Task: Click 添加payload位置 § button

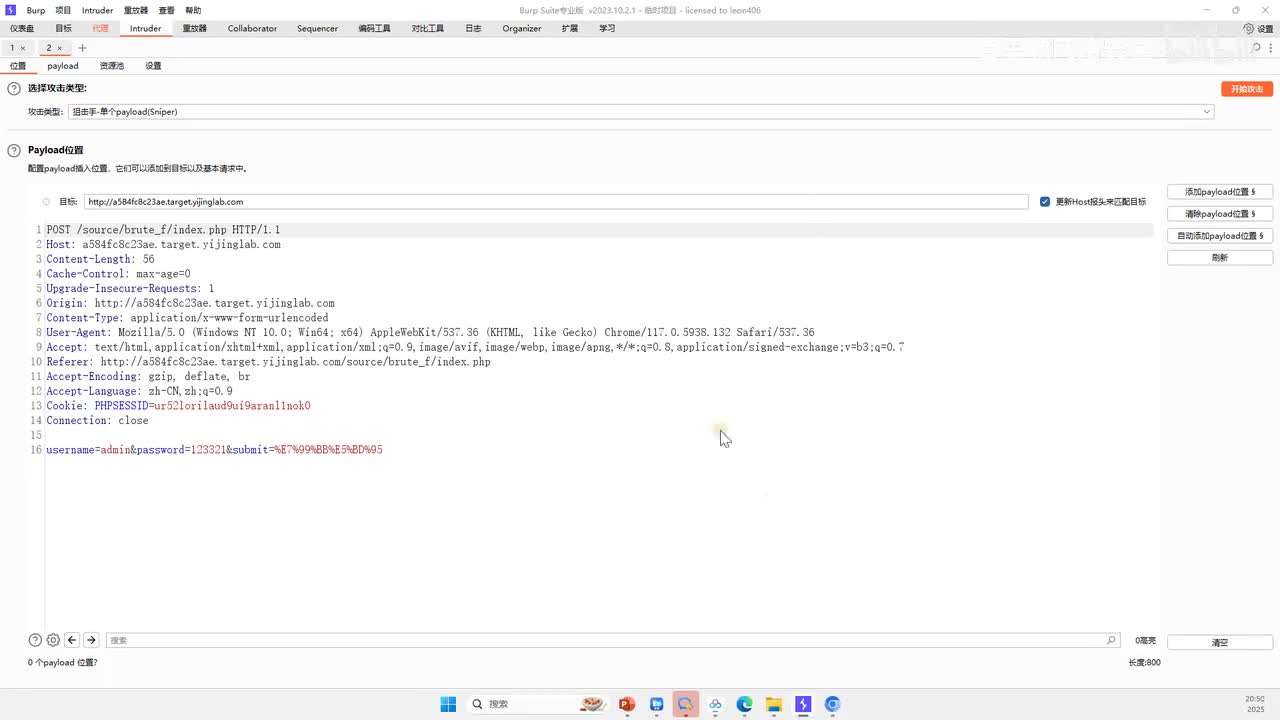Action: point(1220,192)
